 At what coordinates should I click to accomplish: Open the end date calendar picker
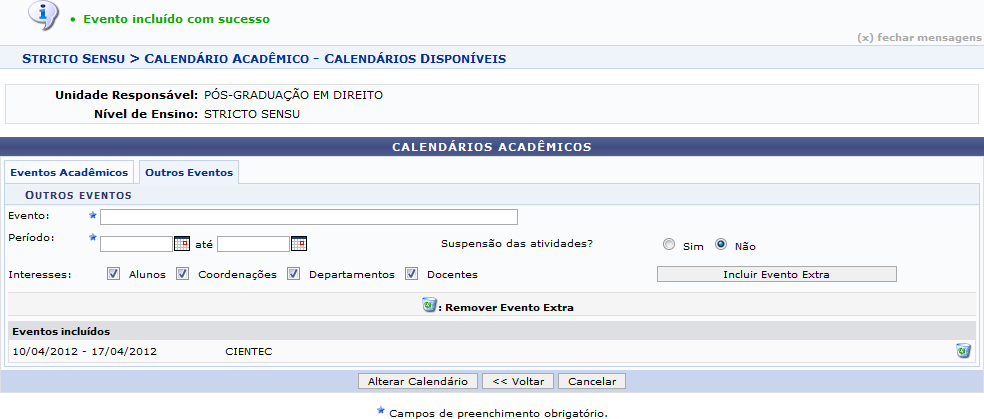point(298,243)
